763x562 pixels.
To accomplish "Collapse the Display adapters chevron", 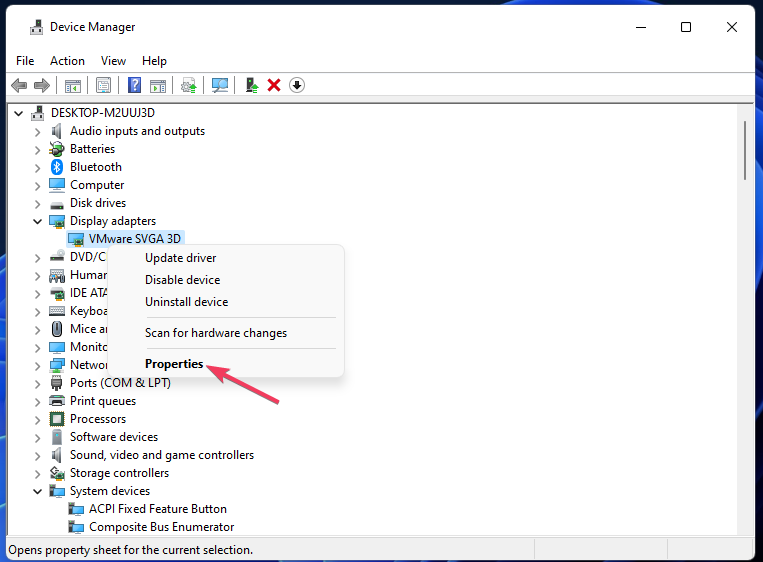I will coord(37,221).
